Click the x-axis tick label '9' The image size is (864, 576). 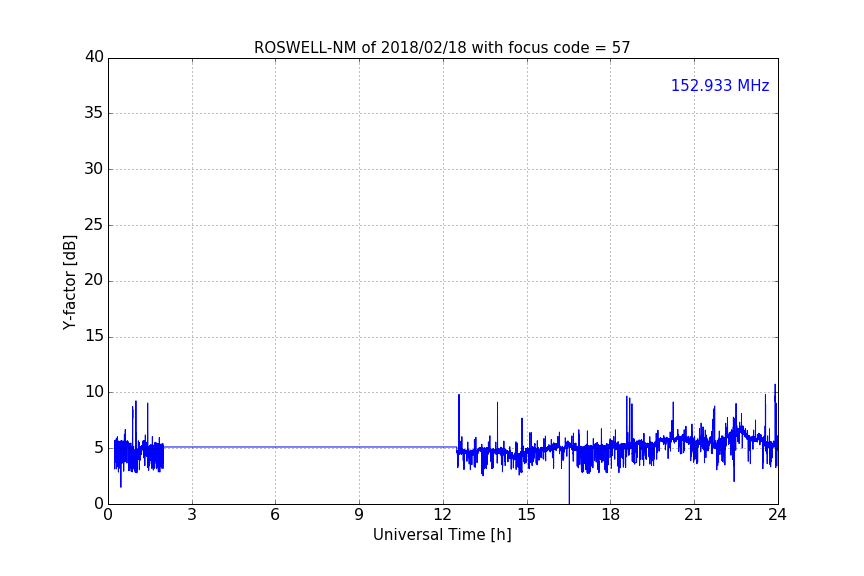[x=359, y=515]
